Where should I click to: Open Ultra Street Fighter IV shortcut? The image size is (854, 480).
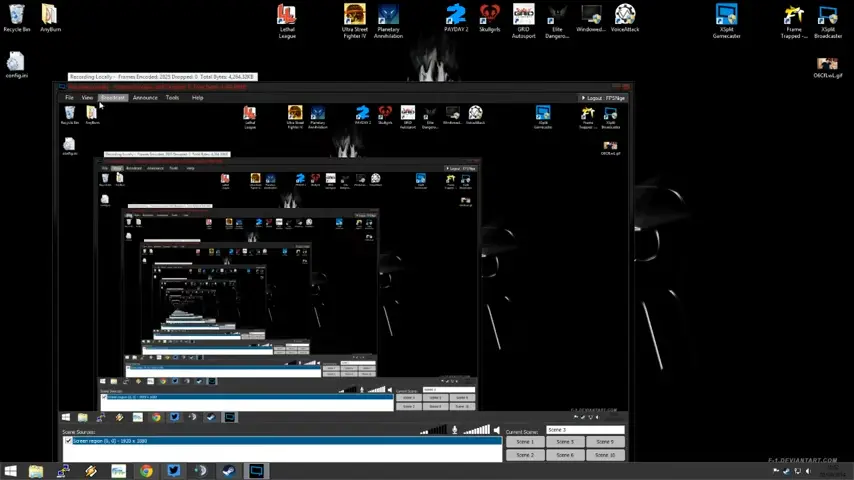click(x=355, y=21)
